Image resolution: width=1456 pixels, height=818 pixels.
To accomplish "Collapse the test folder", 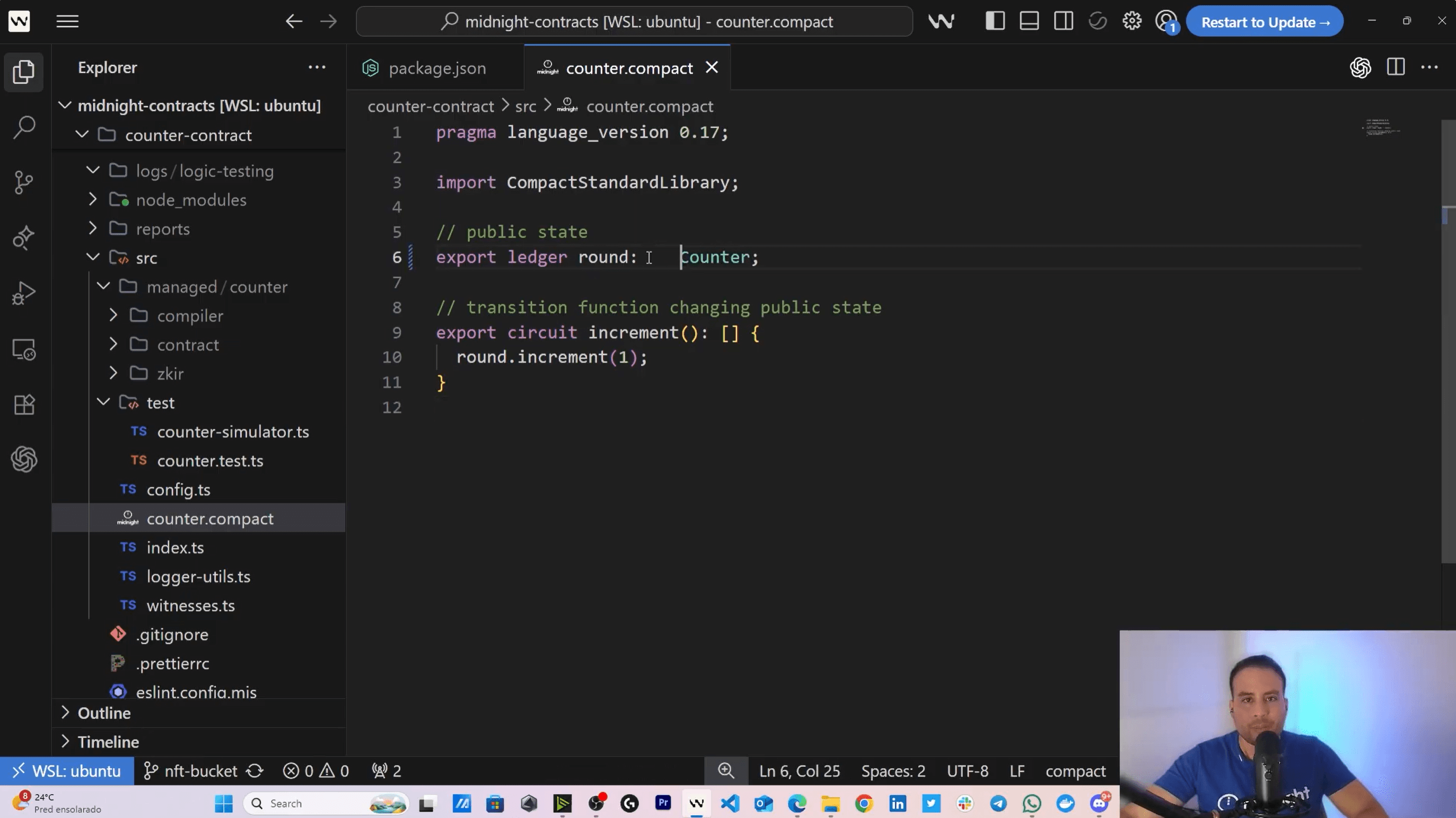I will (103, 402).
